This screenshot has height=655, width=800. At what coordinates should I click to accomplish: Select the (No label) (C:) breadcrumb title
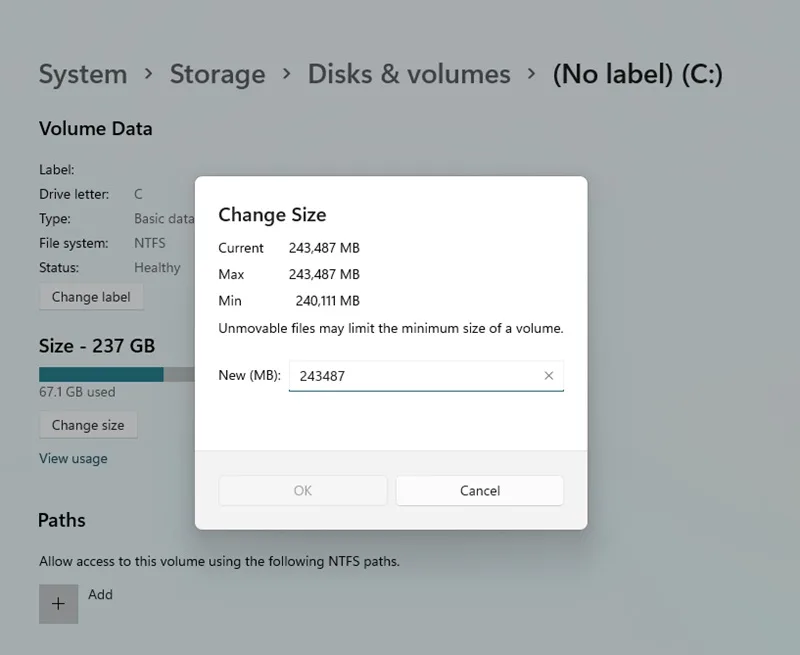pos(638,74)
